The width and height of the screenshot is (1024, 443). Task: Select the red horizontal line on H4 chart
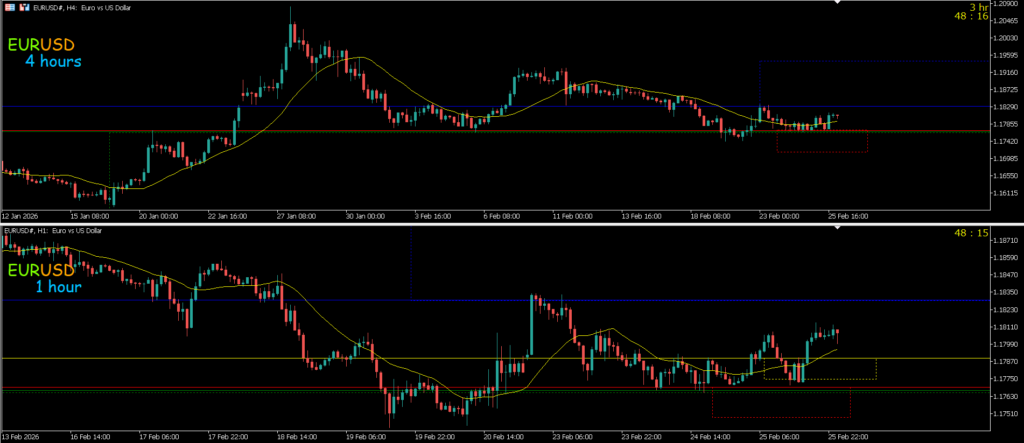[x=300, y=131]
